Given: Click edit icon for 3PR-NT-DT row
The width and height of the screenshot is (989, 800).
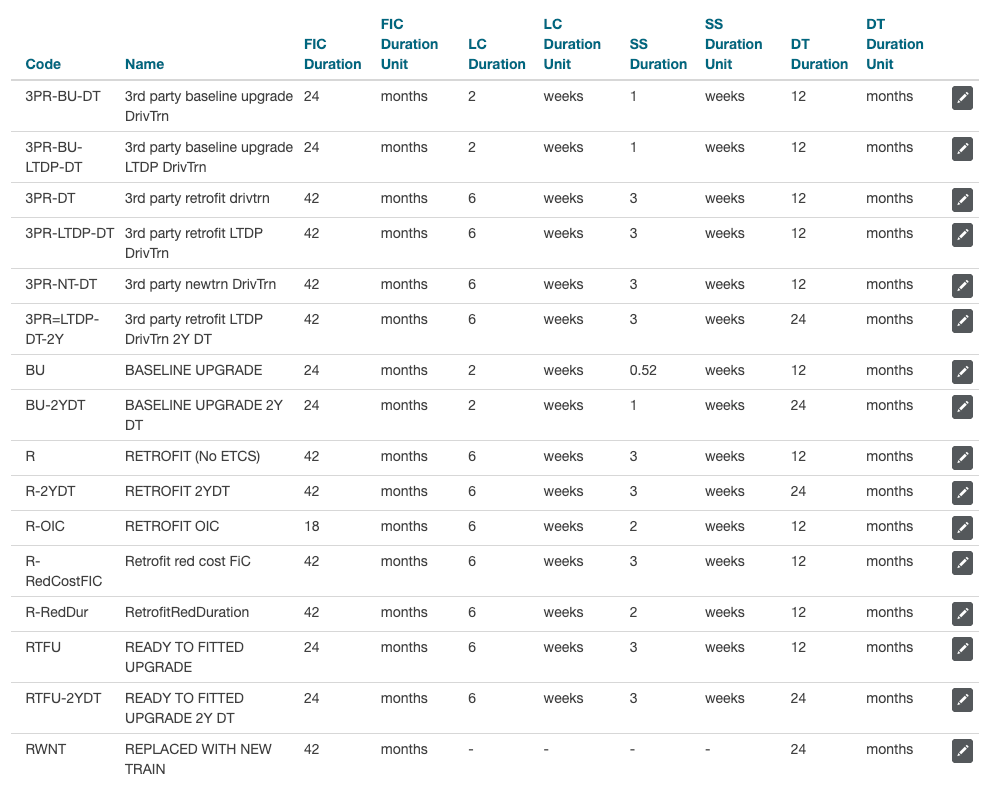Looking at the screenshot, I should coord(962,286).
